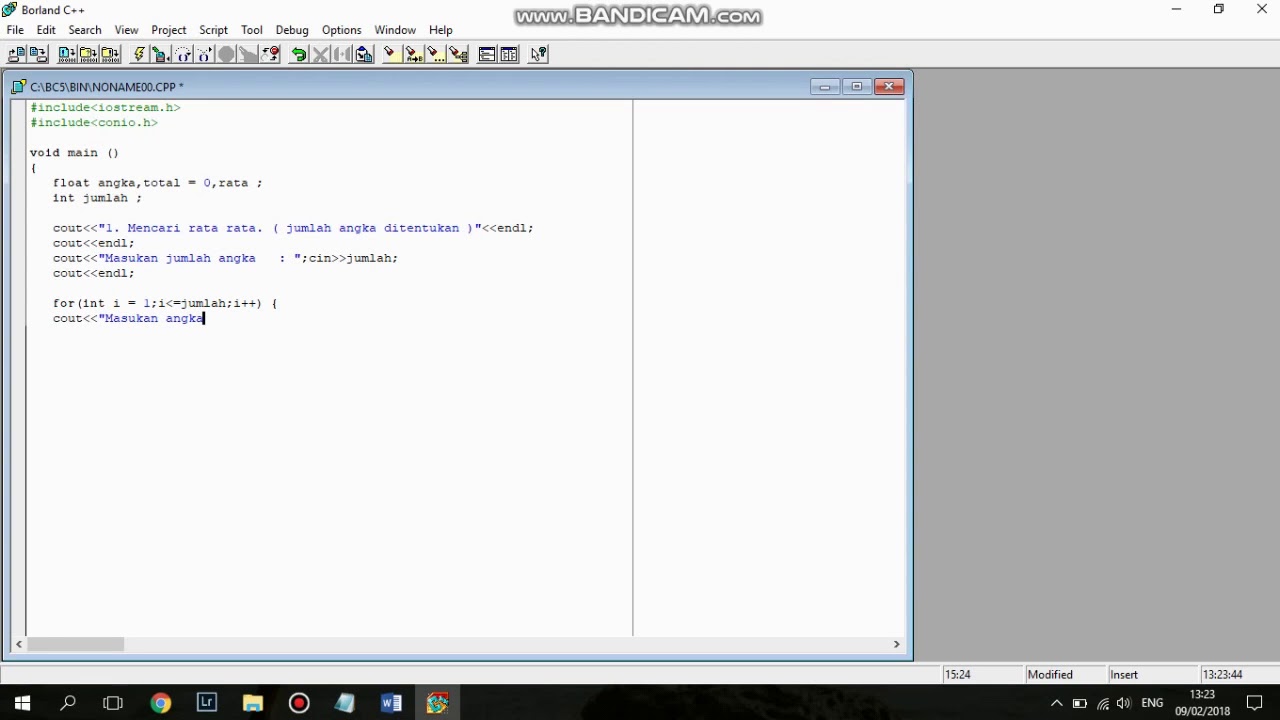1280x720 pixels.
Task: Click the 13:23:44 time in status bar
Action: coord(1223,674)
